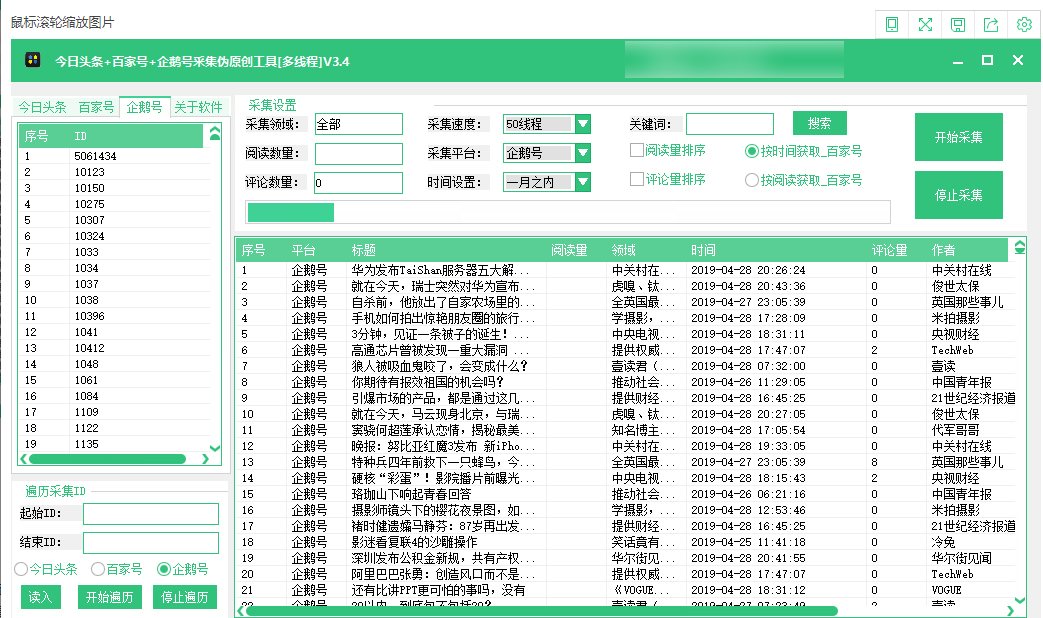Screen dimensions: 1043x618
Task: Sort by the 阅读量 column header
Action: 569,250
